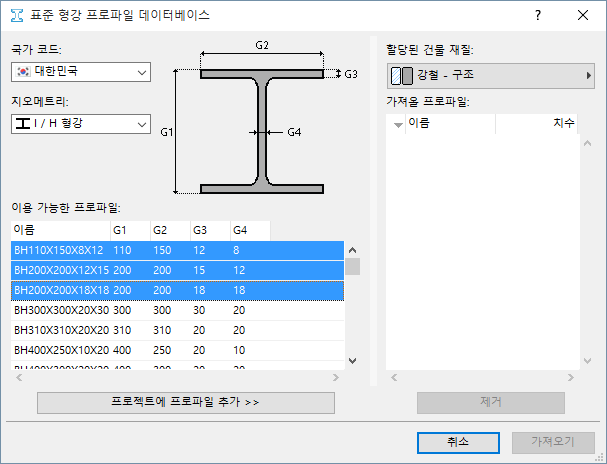Screen dimensions: 607x464
Task: Click the 치수 column header
Action: (537, 124)
